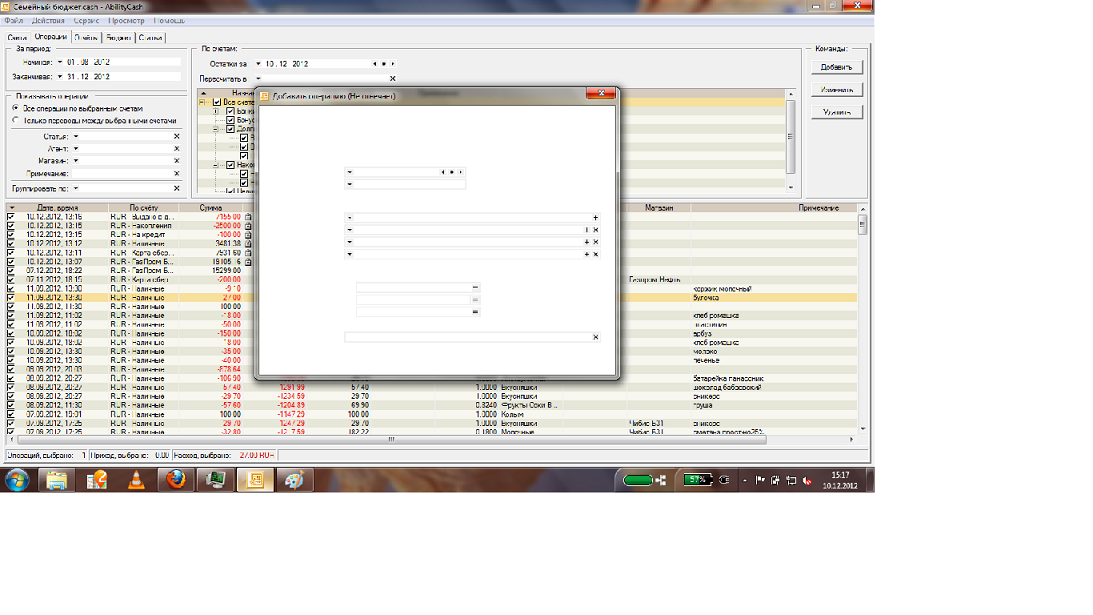Click the plus icon on the dialog's first row
Image resolution: width=1093 pixels, height=615 pixels.
tap(595, 217)
